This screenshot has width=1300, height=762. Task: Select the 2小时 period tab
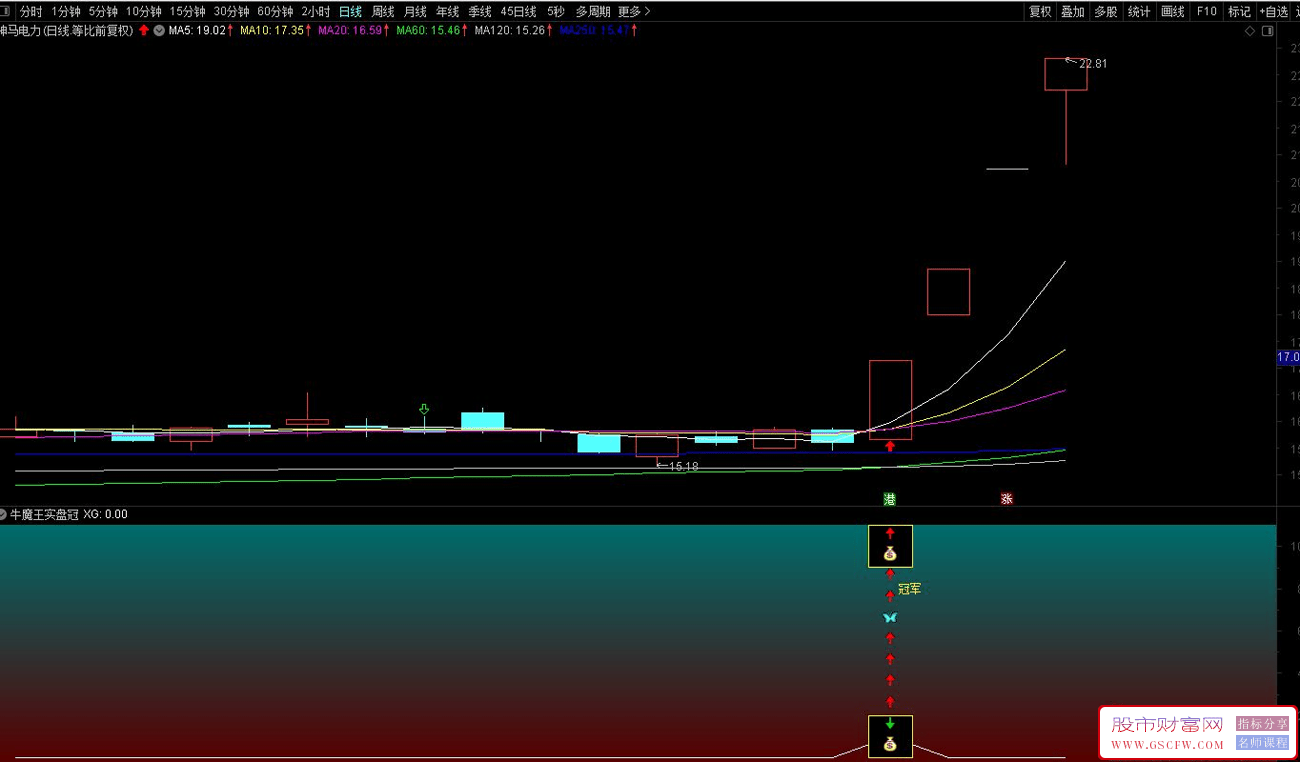tap(316, 12)
